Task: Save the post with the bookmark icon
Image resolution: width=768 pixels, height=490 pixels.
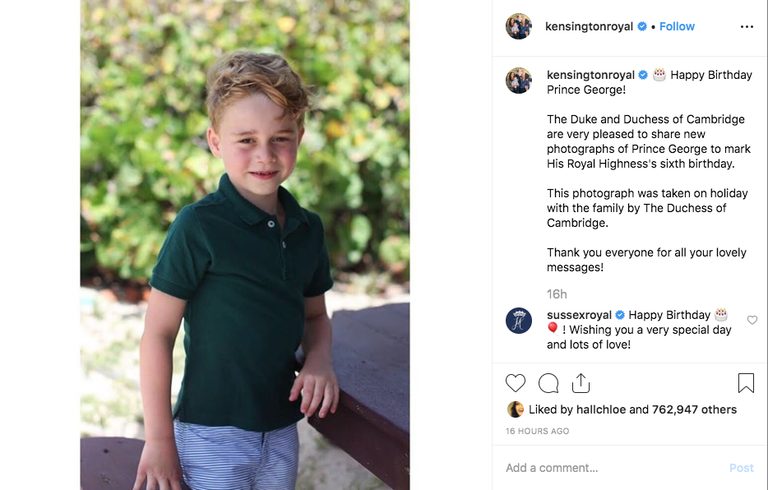Action: click(x=746, y=383)
